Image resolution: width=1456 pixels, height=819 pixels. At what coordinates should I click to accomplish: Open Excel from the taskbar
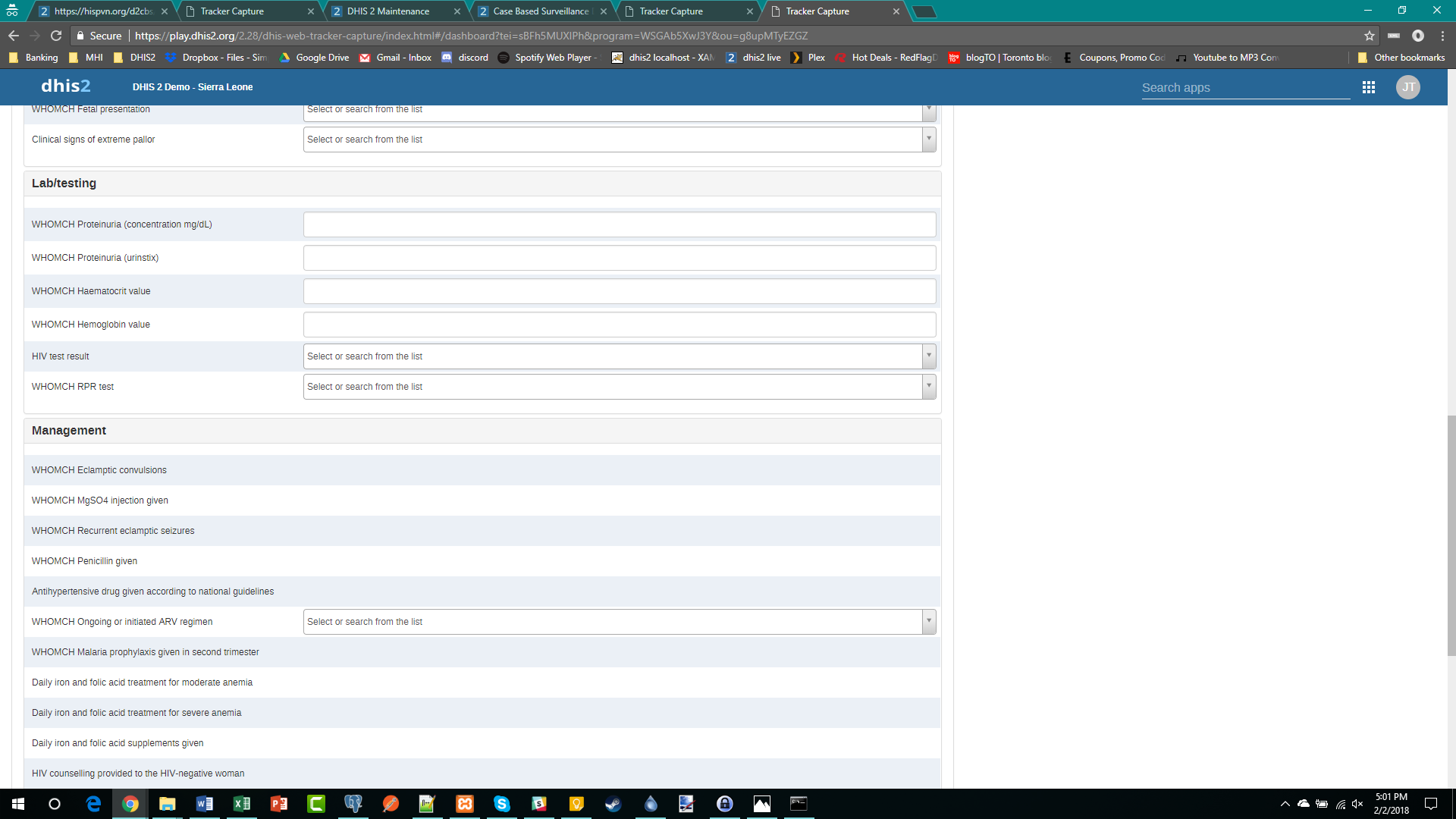(242, 804)
